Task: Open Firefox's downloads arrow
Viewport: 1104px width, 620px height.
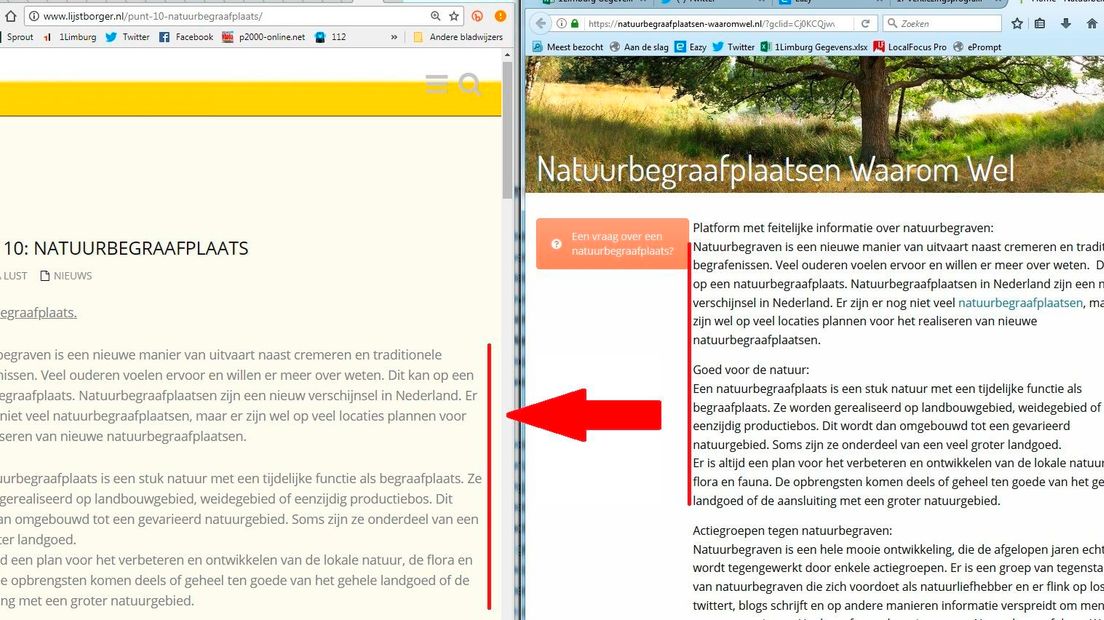Action: click(1065, 23)
